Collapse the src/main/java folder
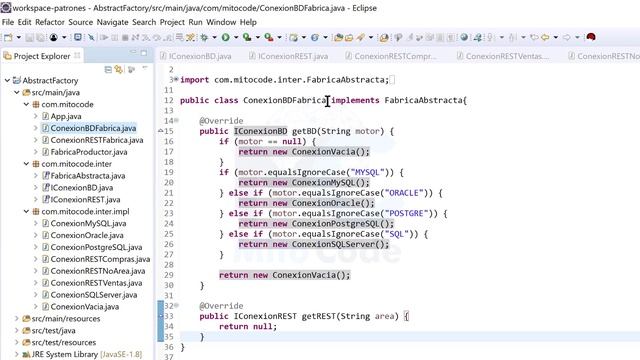The height and width of the screenshot is (360, 640). [17, 92]
